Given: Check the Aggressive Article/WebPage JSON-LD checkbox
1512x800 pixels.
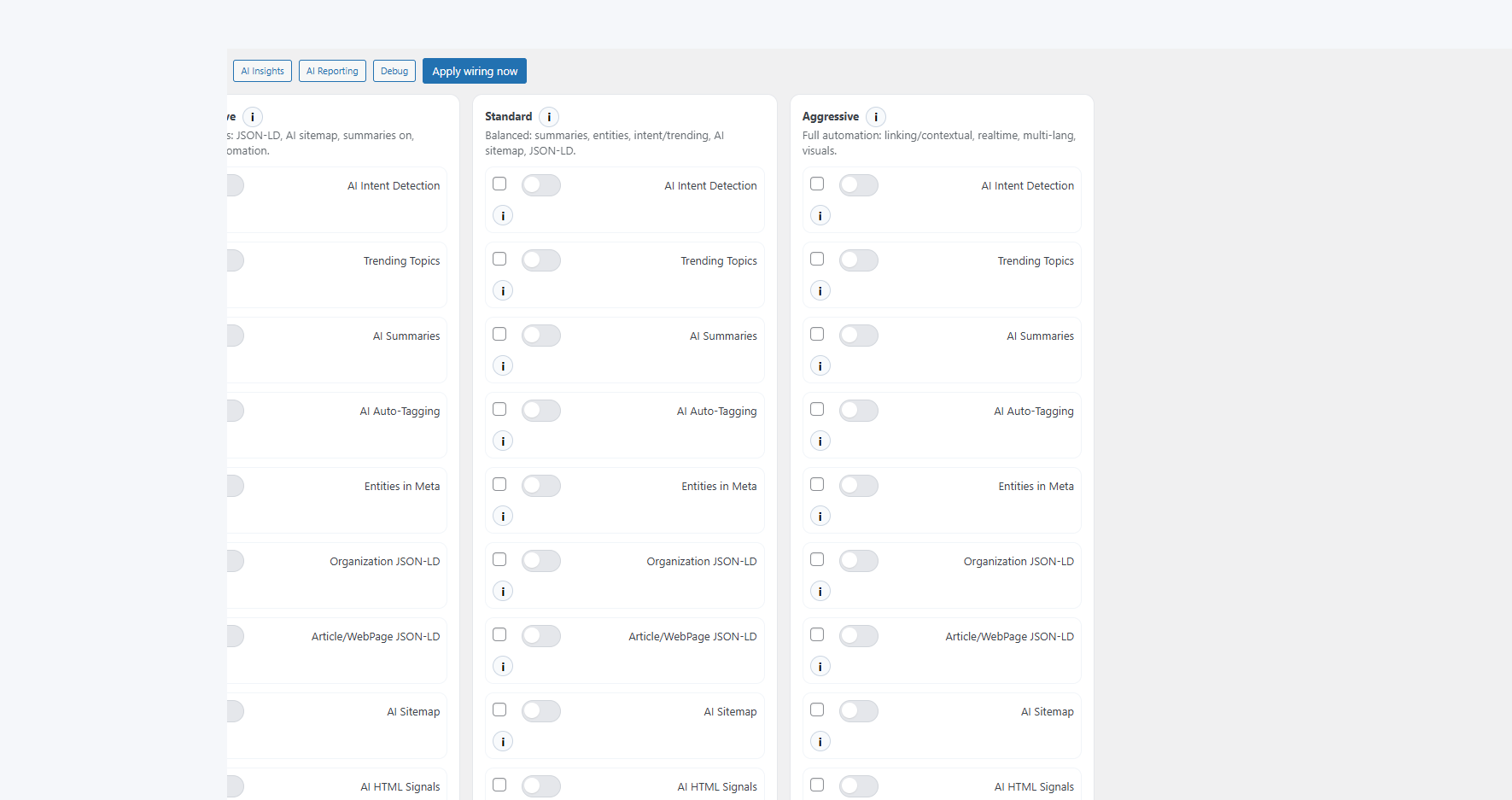Looking at the screenshot, I should (817, 634).
